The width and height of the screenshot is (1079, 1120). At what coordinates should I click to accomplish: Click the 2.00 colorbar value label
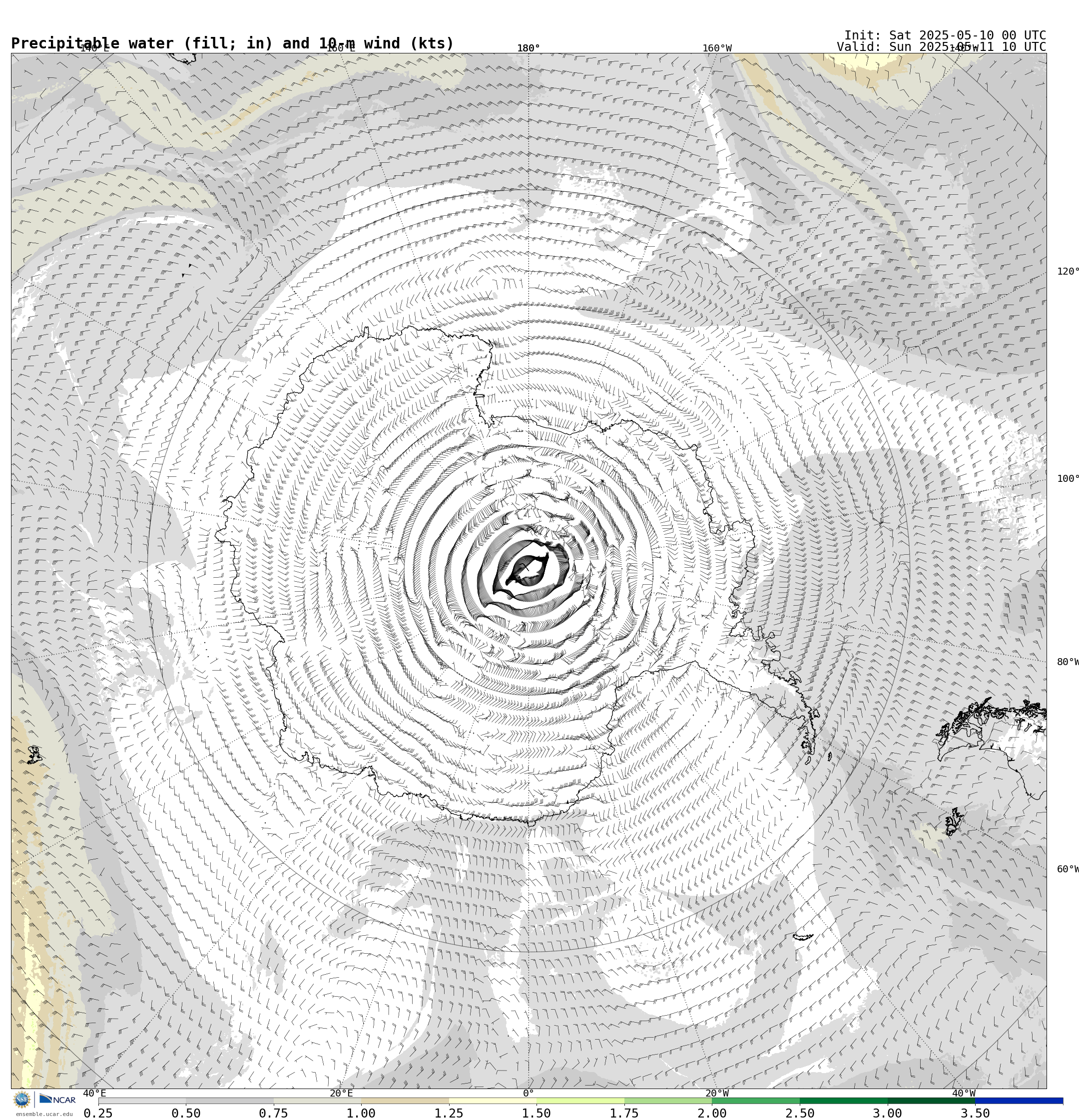pyautogui.click(x=712, y=1113)
